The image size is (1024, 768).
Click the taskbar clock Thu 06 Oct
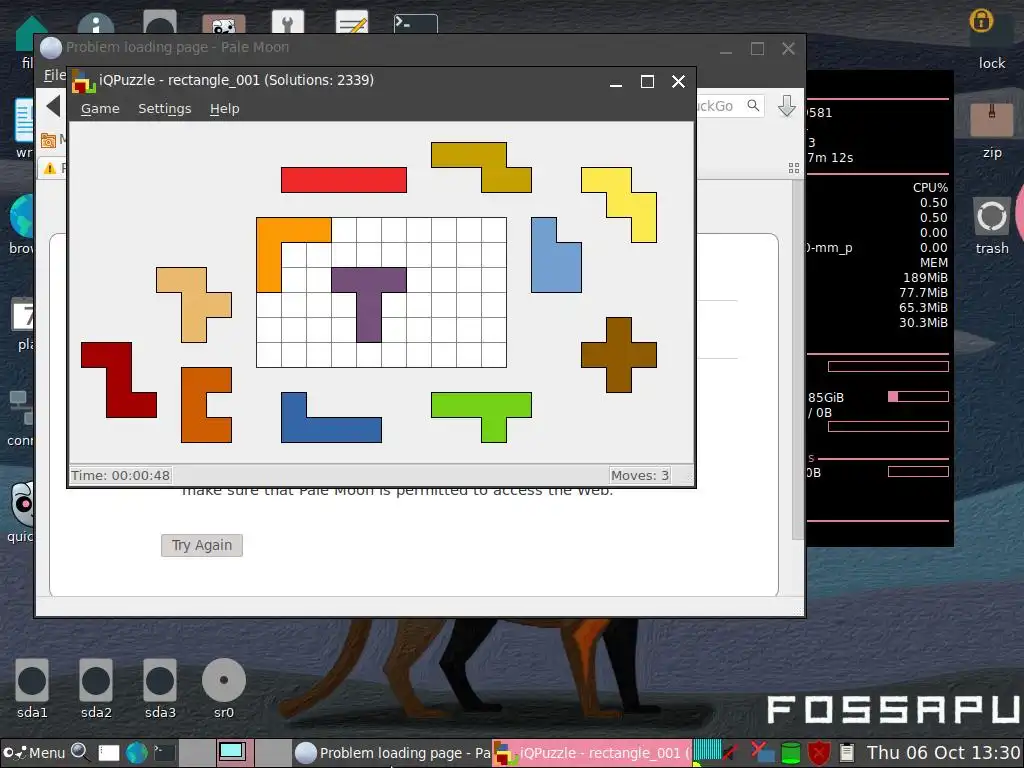click(943, 753)
